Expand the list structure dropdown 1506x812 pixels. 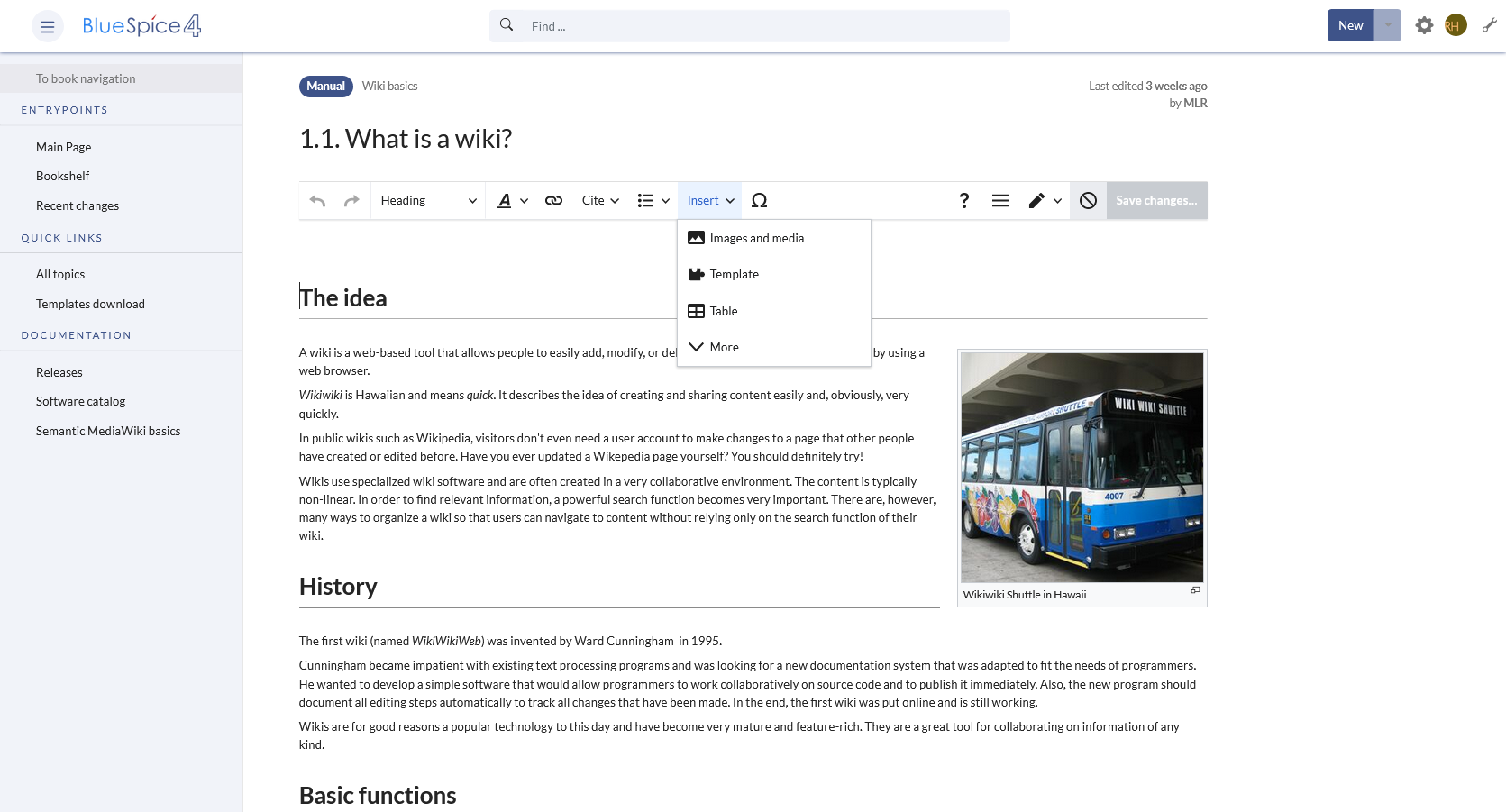tap(653, 201)
